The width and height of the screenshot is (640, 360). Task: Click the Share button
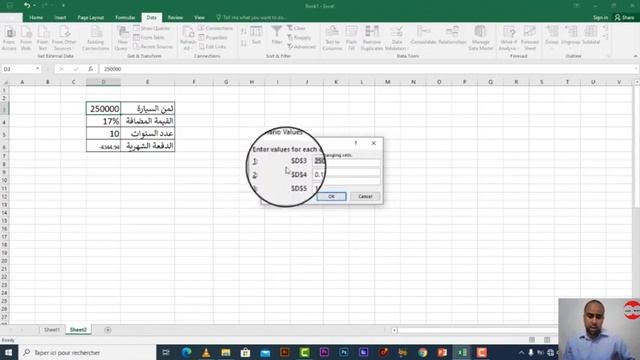pyautogui.click(x=624, y=18)
